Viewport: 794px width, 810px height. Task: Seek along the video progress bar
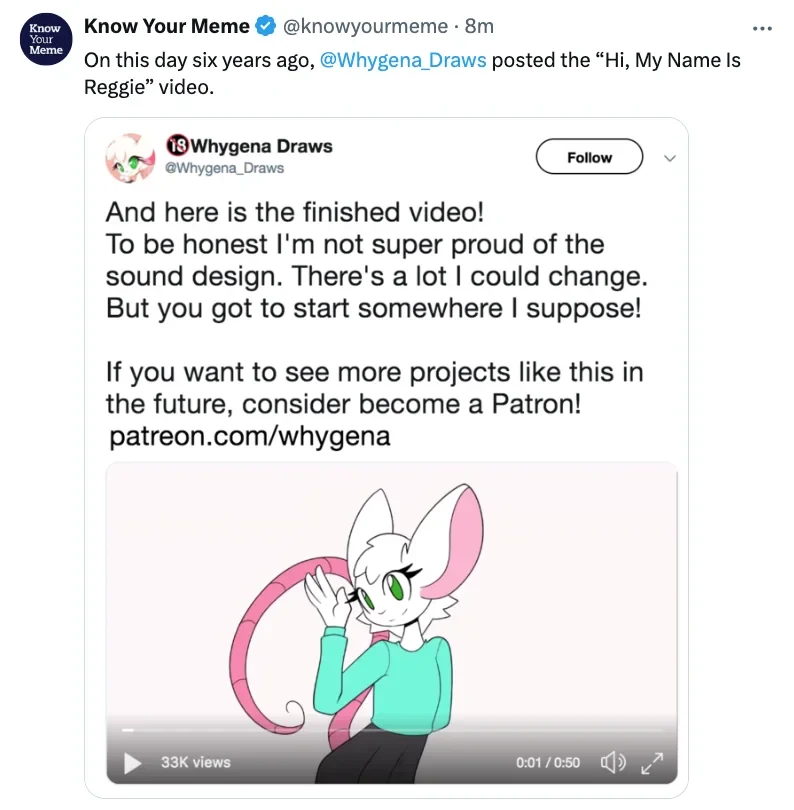click(x=392, y=730)
